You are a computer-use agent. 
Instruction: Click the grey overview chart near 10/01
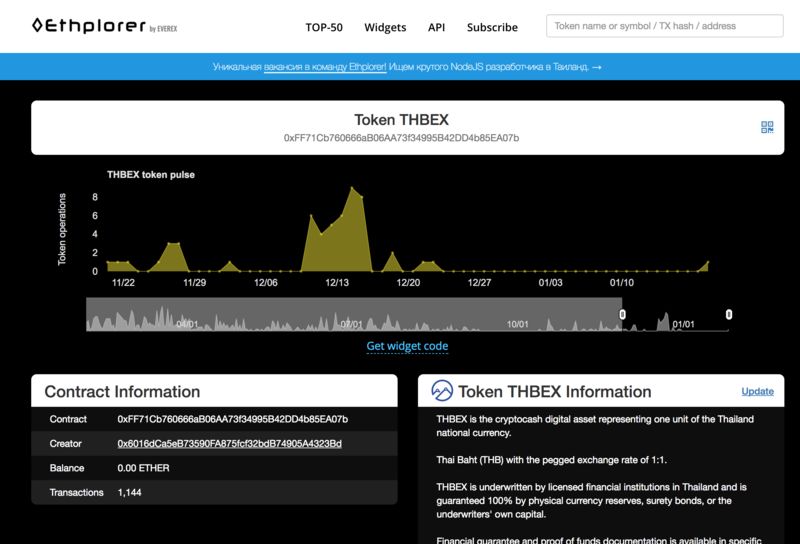pyautogui.click(x=517, y=318)
